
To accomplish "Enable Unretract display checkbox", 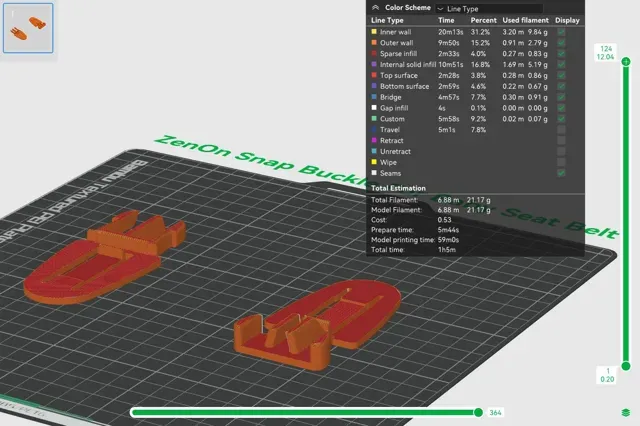I will [561, 151].
